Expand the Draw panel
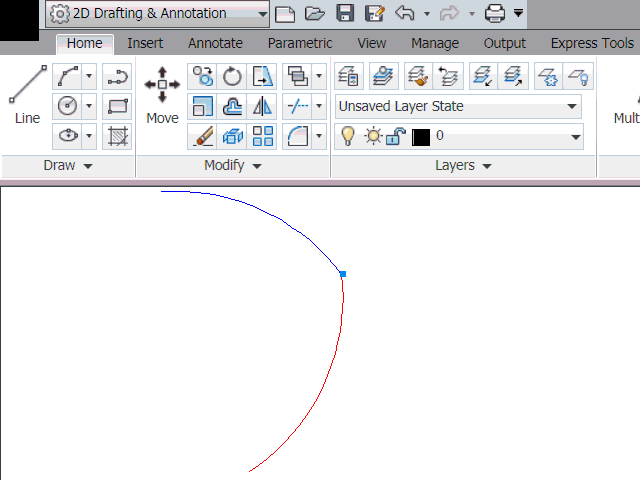640x480 pixels. pos(68,165)
